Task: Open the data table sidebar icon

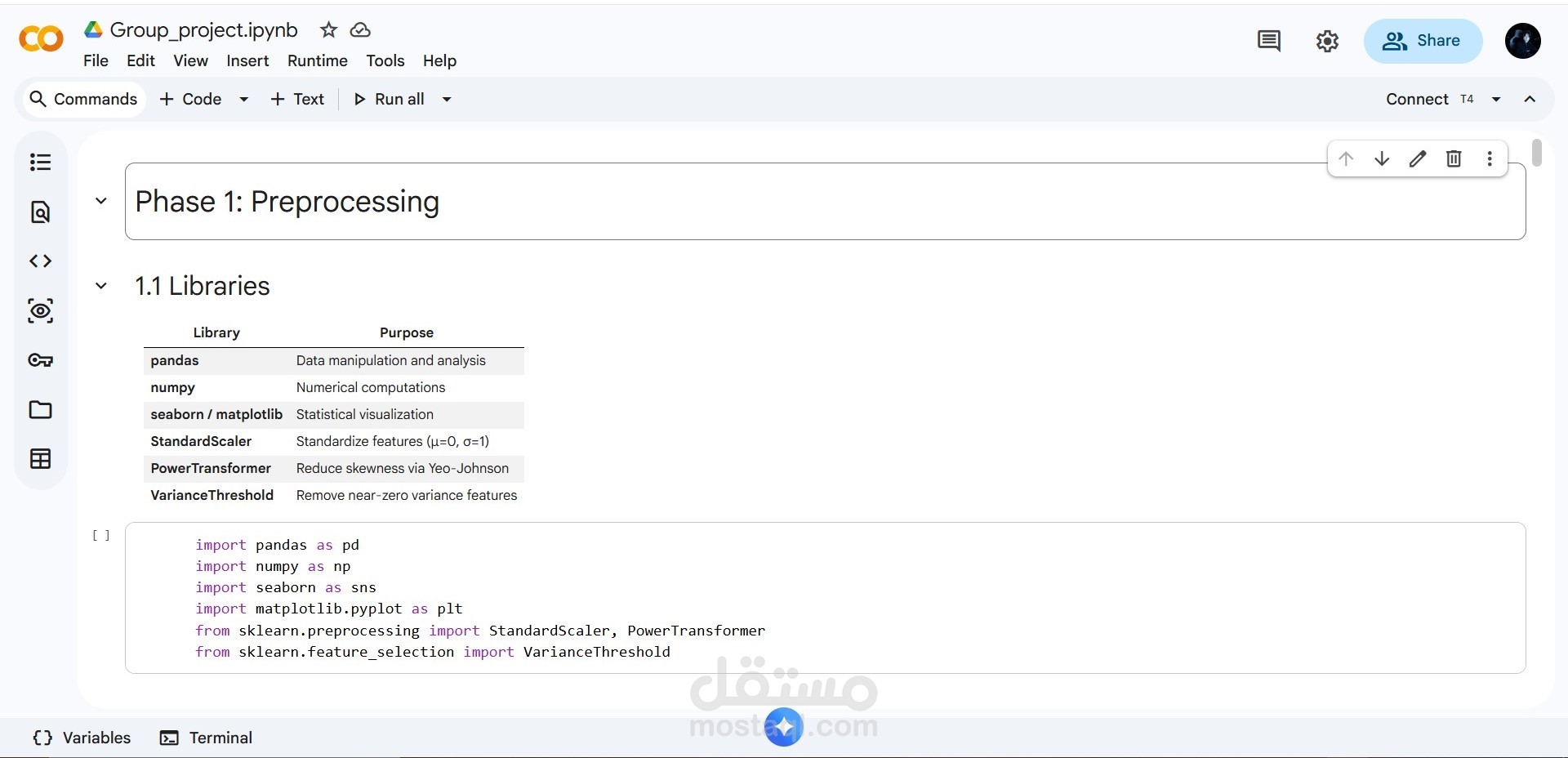Action: (x=40, y=459)
